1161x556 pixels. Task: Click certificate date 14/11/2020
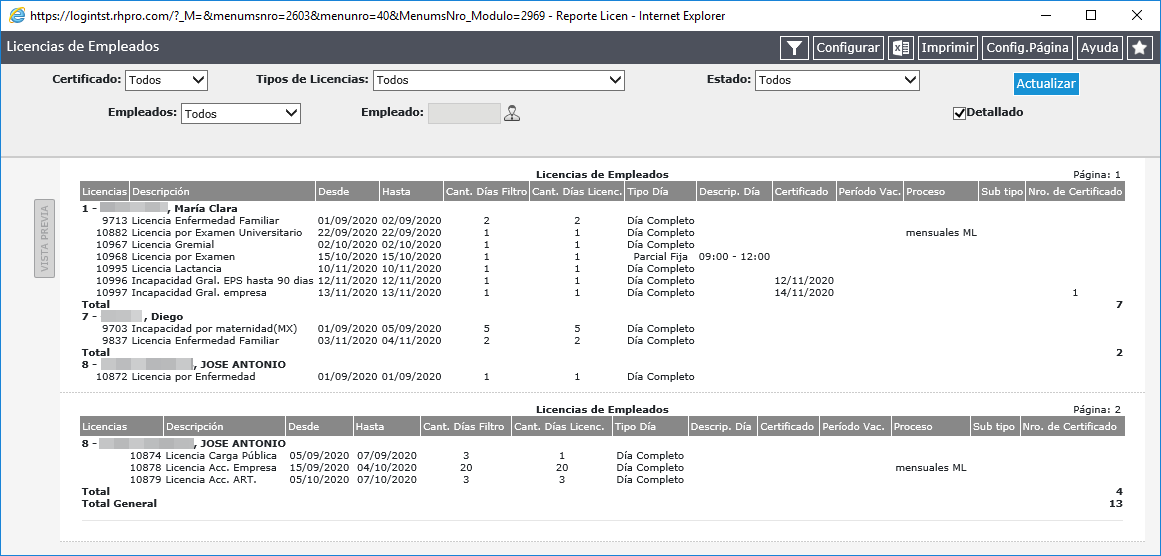click(x=805, y=292)
